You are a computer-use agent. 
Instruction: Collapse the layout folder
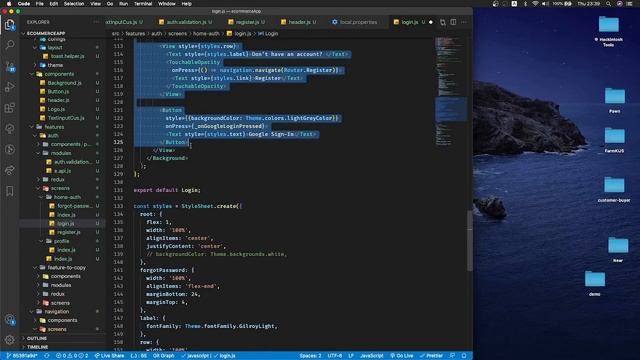pos(55,47)
